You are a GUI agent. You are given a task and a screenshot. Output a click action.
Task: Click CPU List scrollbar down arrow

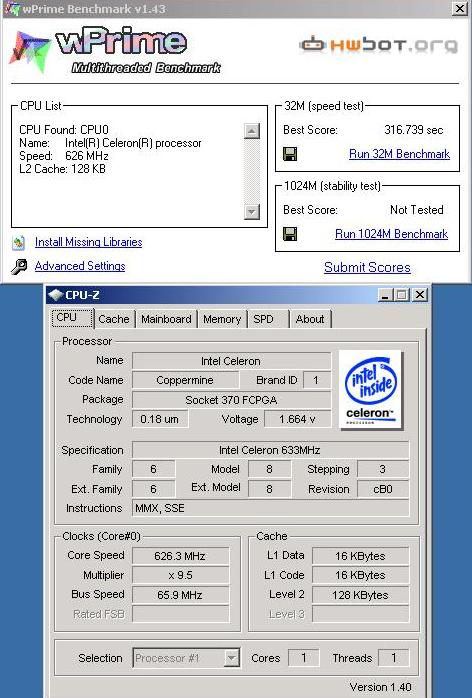point(252,211)
